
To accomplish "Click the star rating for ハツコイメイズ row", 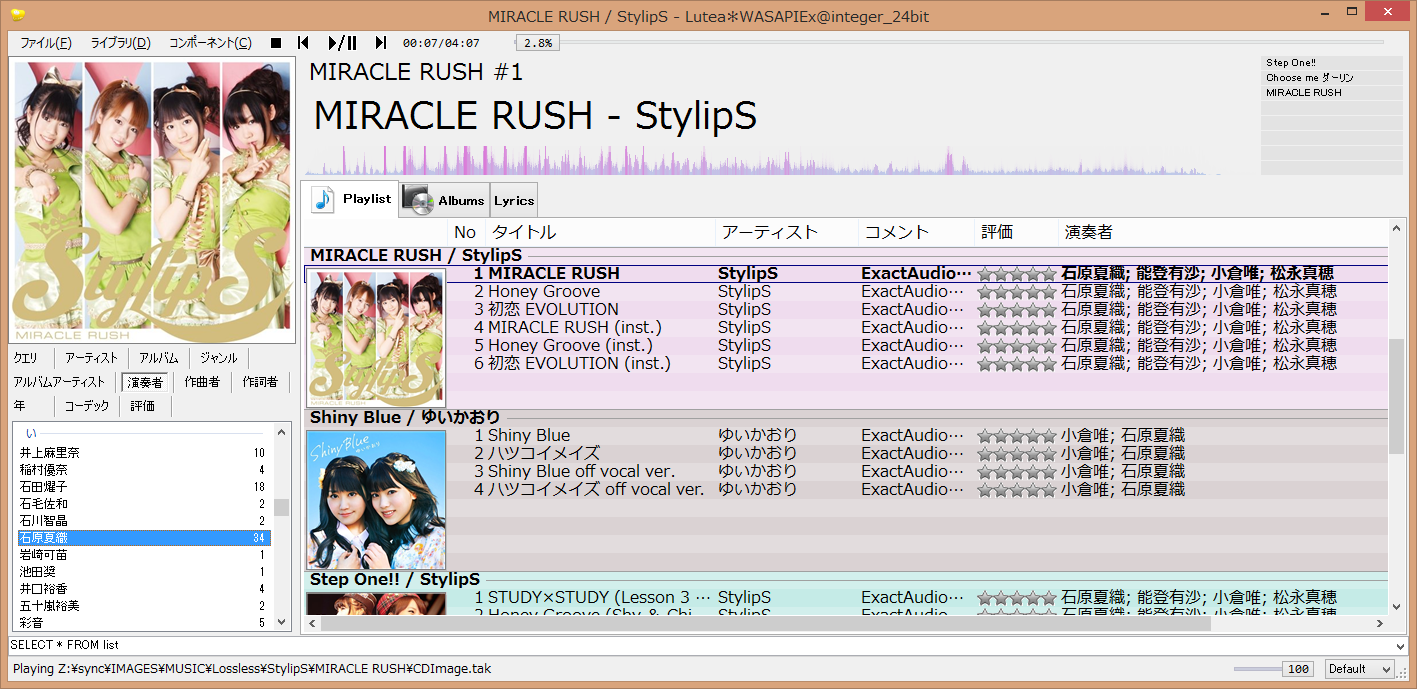I will [1016, 453].
